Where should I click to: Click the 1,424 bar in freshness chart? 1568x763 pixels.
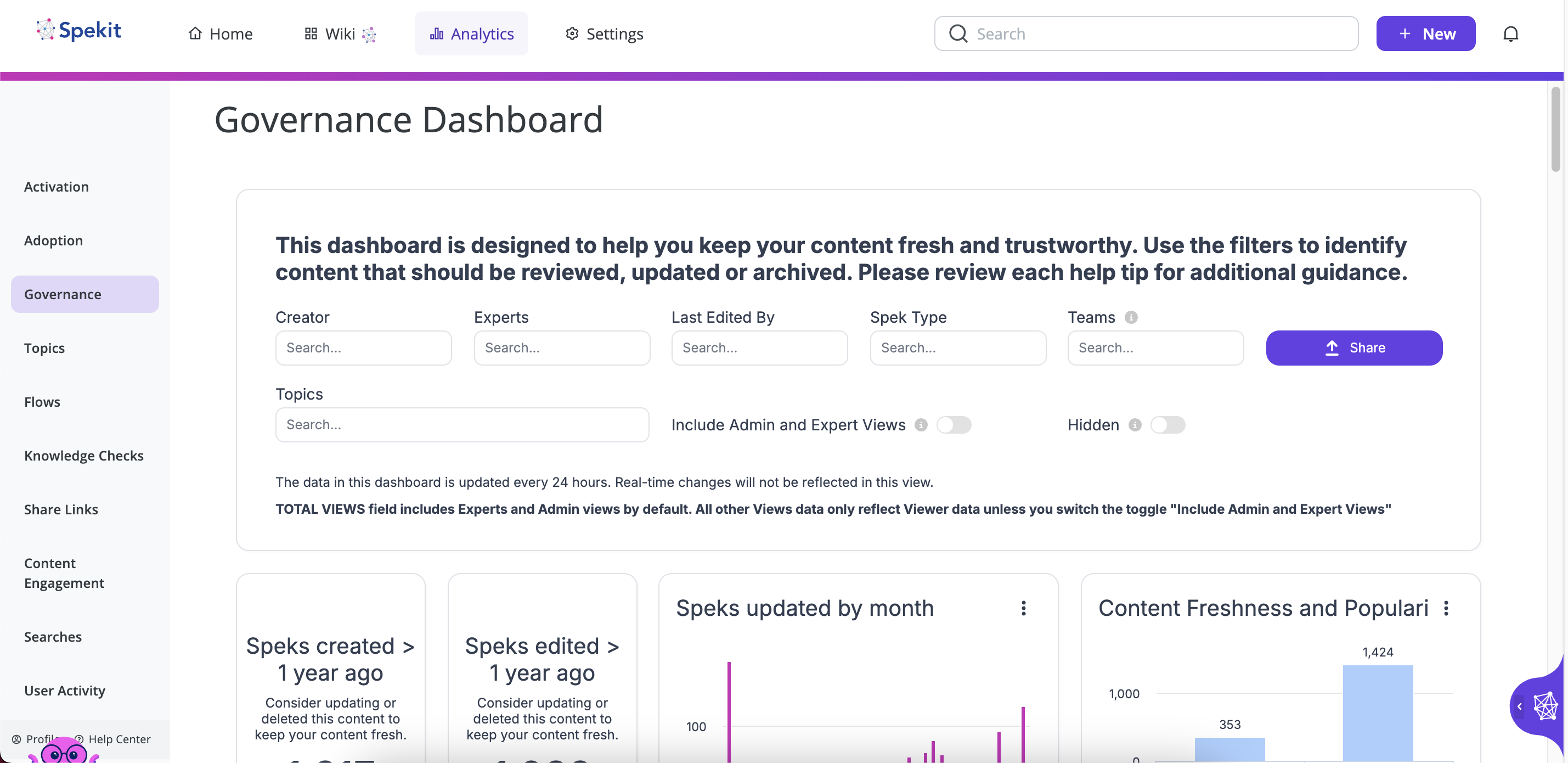pos(1378,713)
